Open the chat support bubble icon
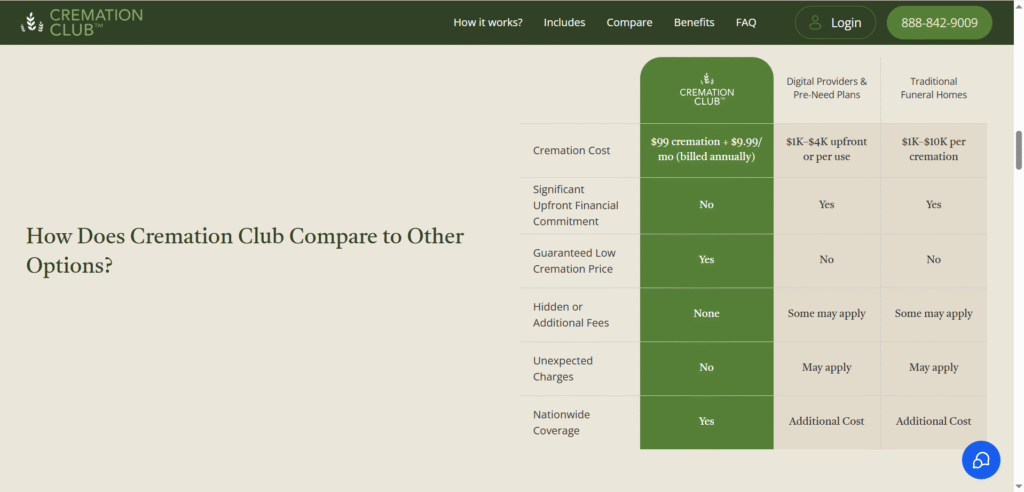The width and height of the screenshot is (1024, 492). [x=981, y=460]
